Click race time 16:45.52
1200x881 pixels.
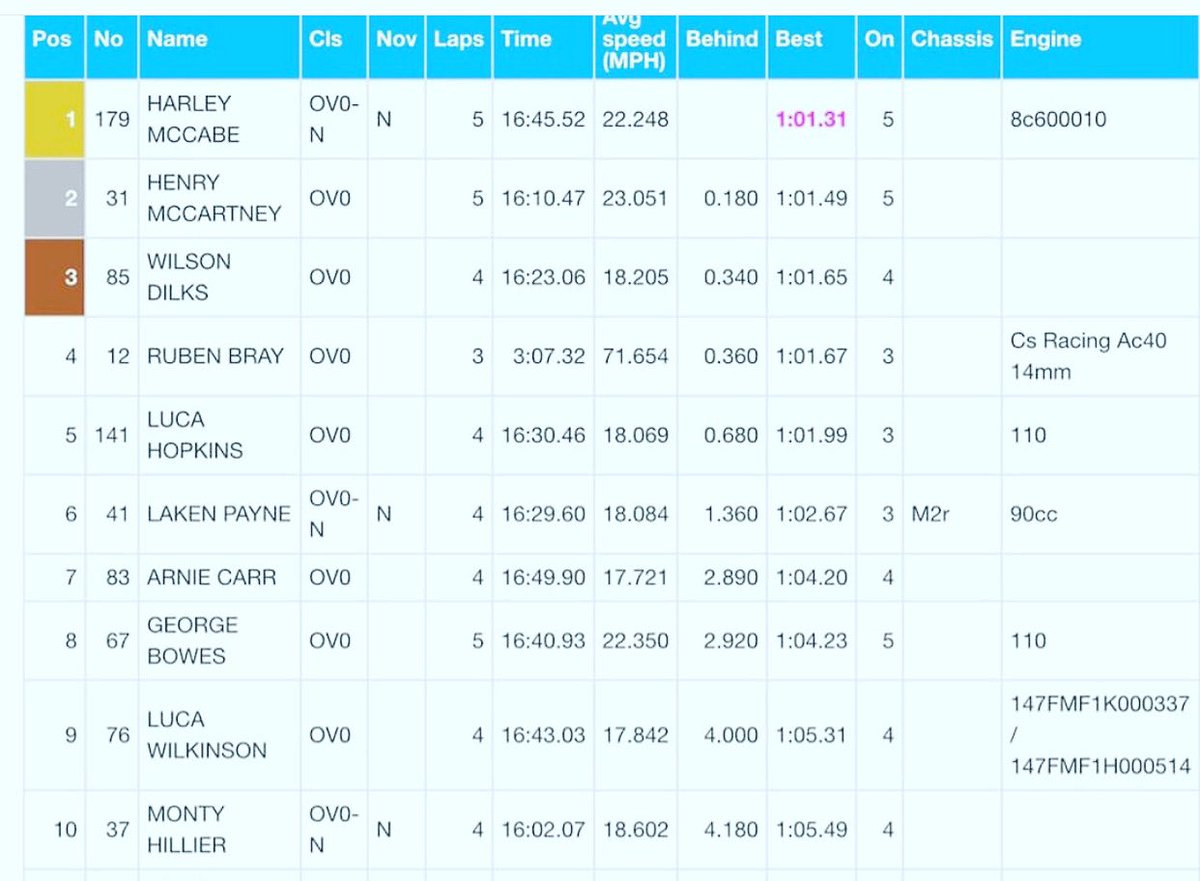point(543,119)
